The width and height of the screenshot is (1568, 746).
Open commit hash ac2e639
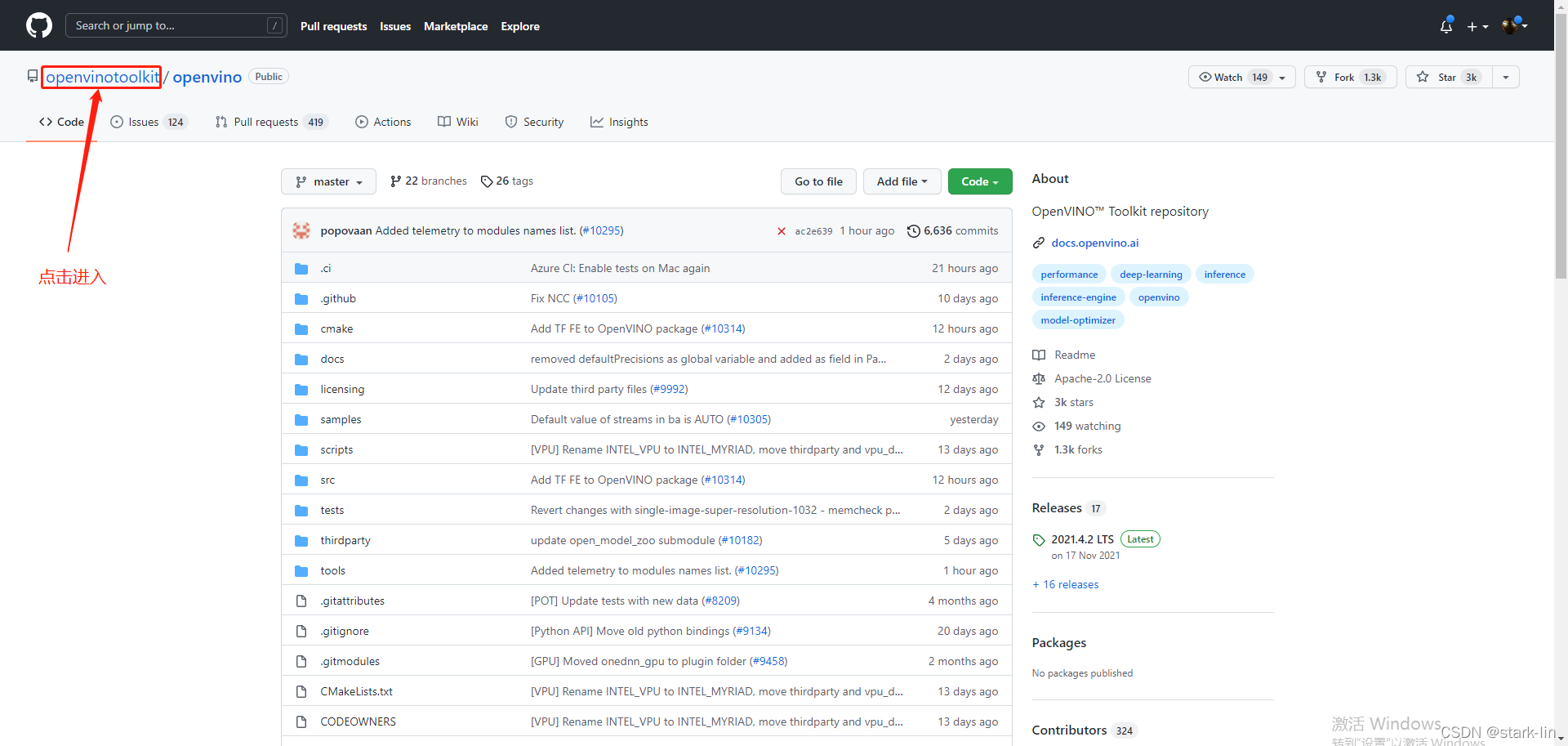[813, 231]
